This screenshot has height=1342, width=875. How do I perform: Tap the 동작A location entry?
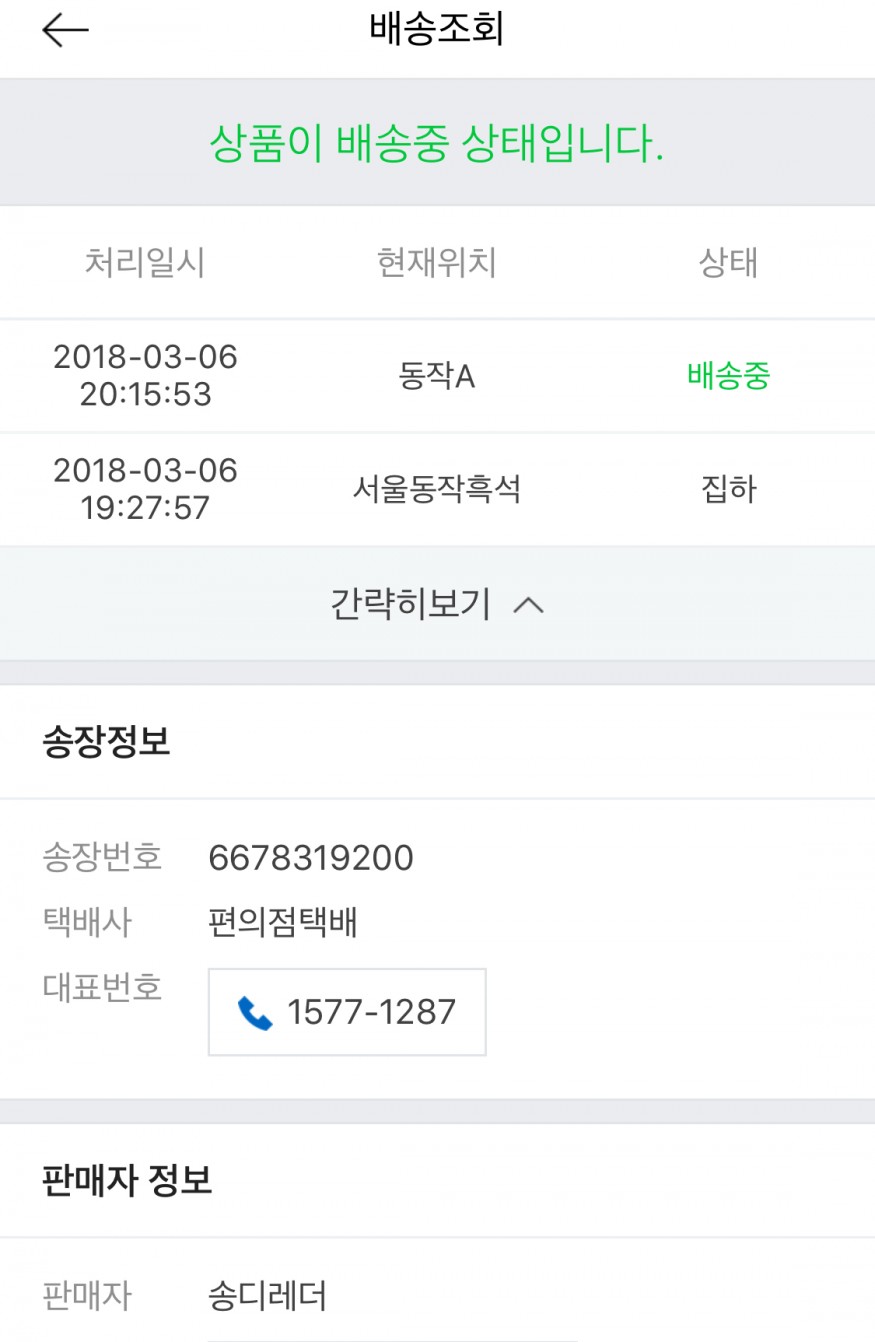tap(436, 377)
